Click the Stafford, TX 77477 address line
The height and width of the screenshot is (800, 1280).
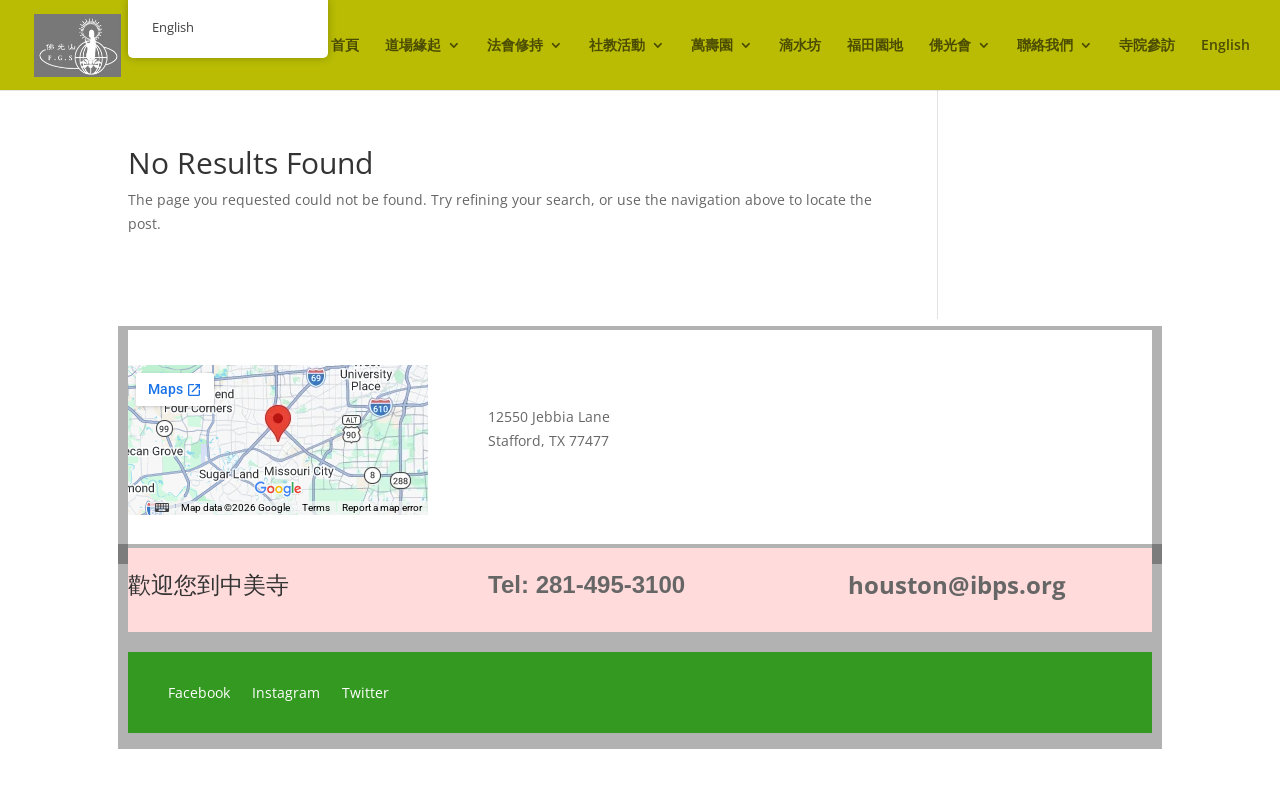[x=548, y=441]
